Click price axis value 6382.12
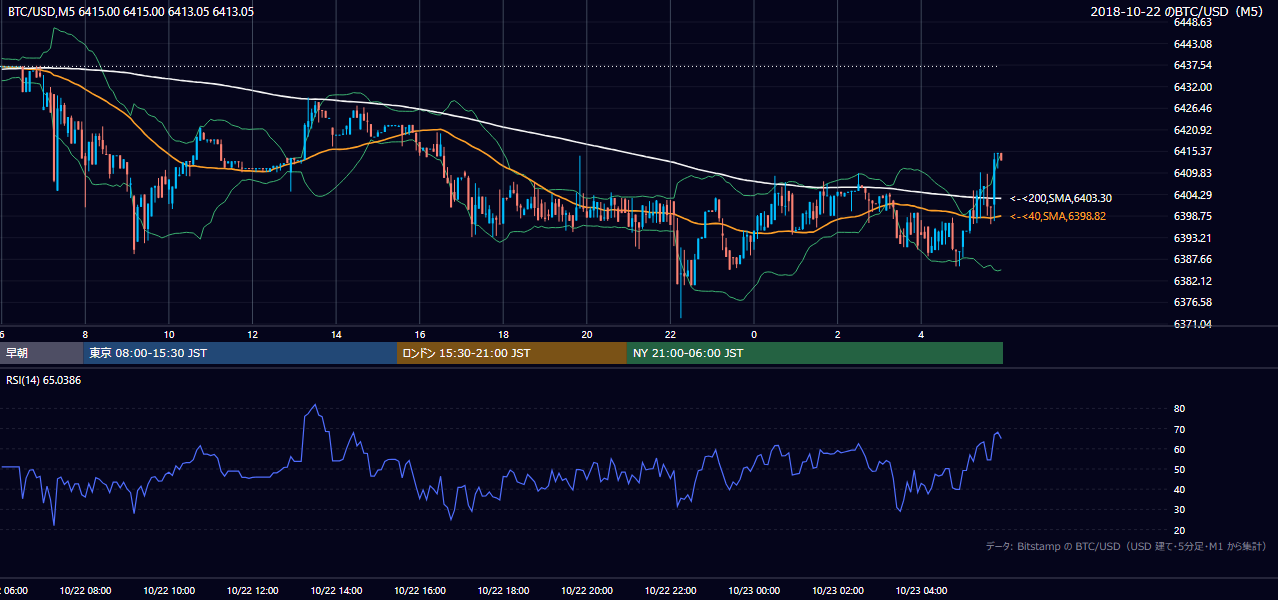 point(1193,281)
